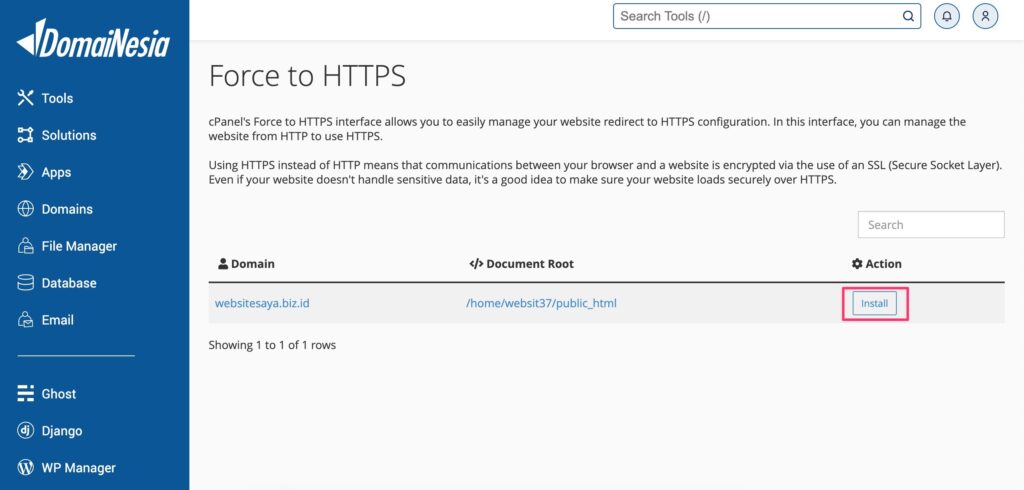Open the user account menu
This screenshot has width=1024, height=490.
(986, 16)
